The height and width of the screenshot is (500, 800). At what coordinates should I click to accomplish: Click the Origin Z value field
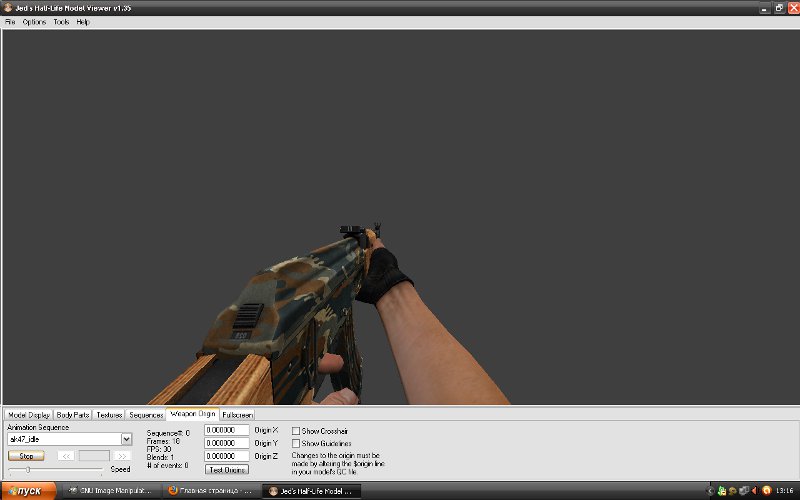click(227, 456)
